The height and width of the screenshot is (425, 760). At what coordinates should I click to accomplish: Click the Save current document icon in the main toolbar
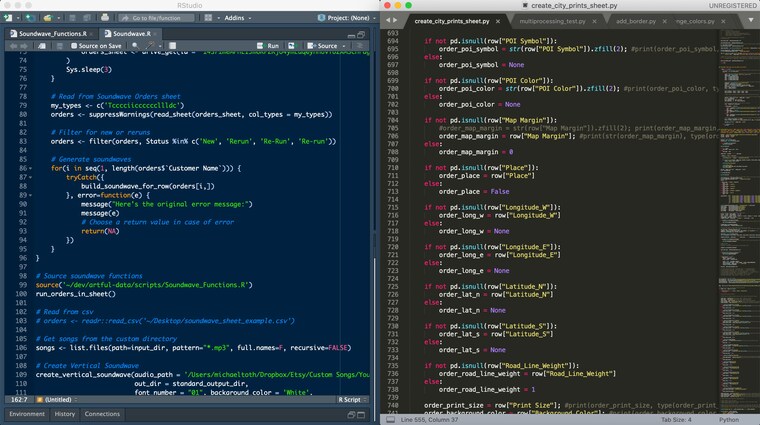72,17
